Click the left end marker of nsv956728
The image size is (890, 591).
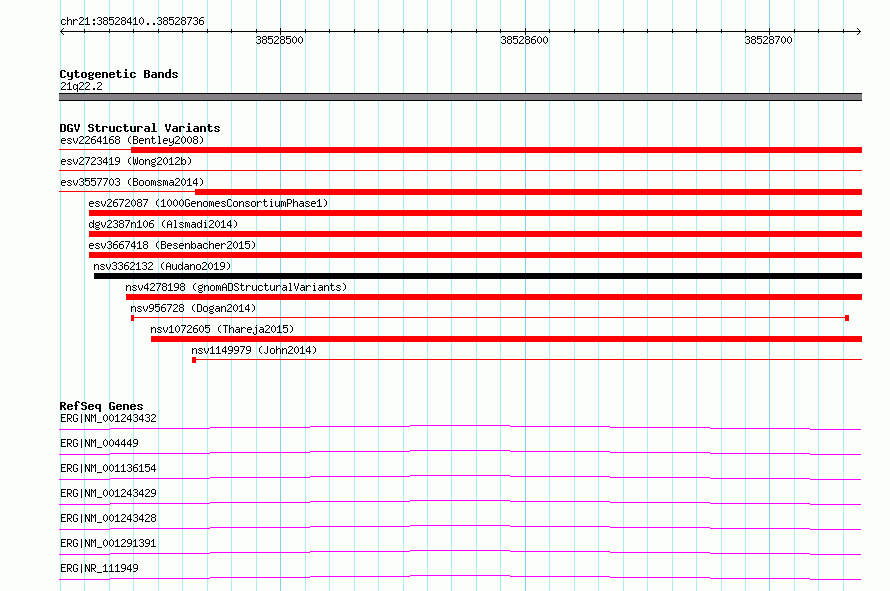pyautogui.click(x=133, y=318)
